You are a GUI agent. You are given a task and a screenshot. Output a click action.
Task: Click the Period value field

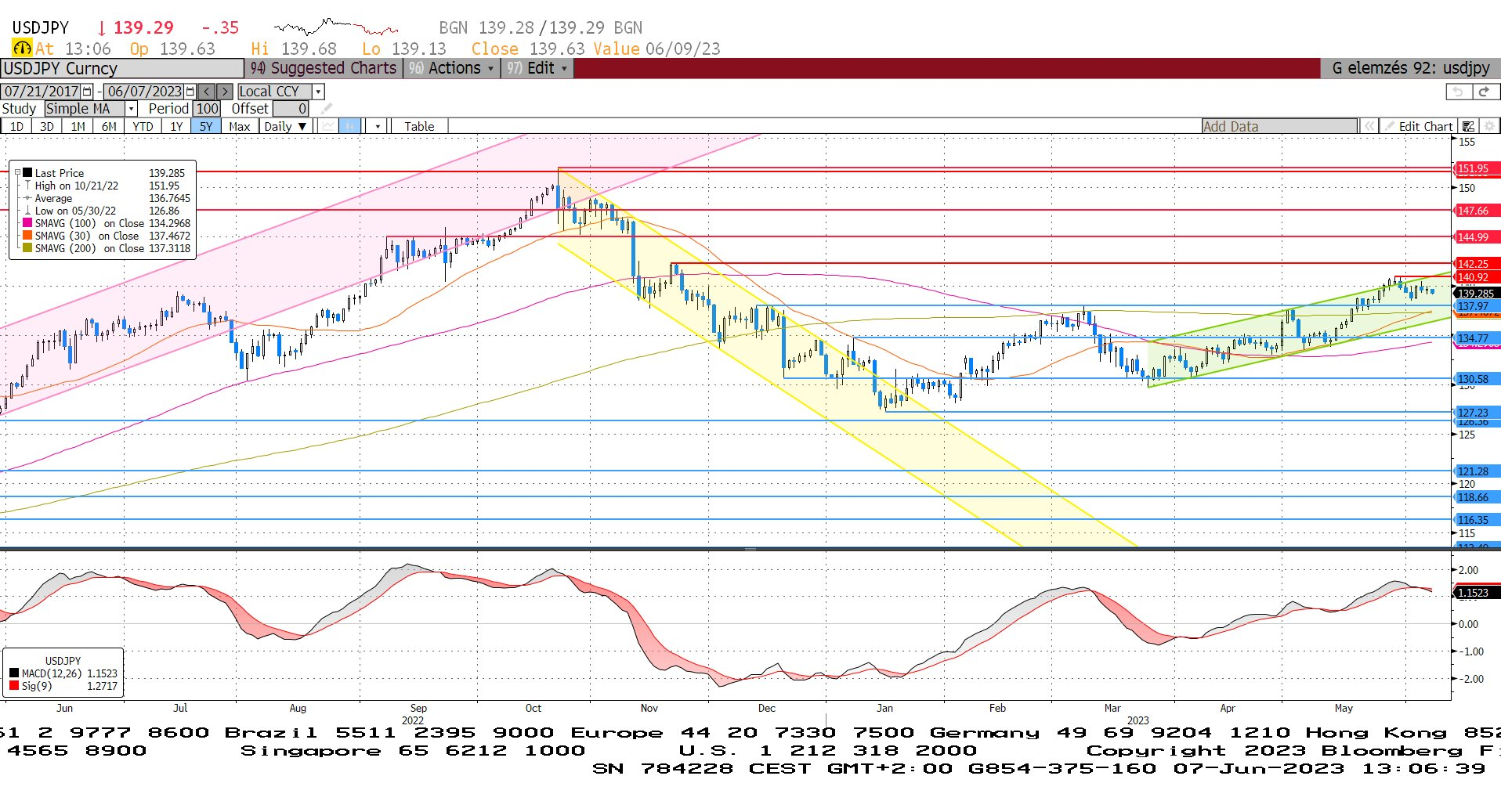(x=207, y=109)
